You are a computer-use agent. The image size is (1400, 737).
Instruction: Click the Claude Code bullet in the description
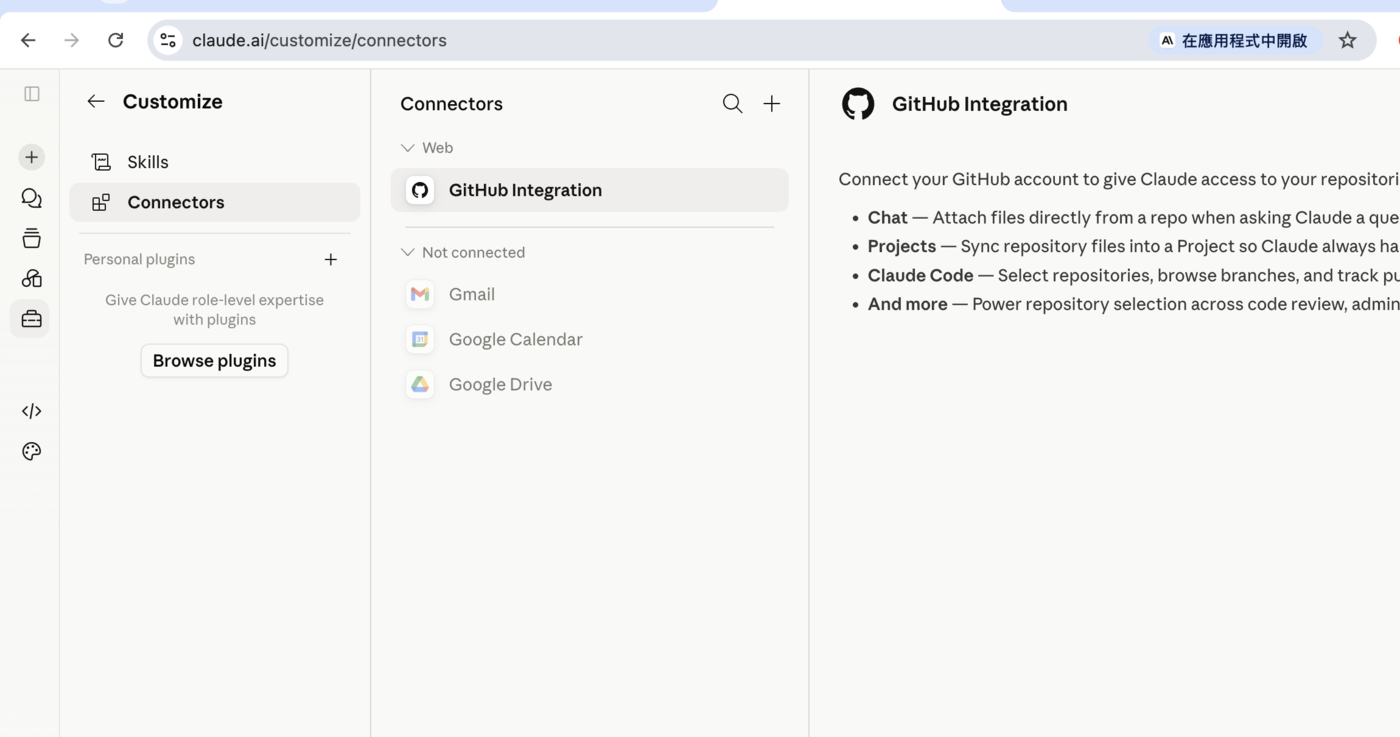pyautogui.click(x=1133, y=275)
